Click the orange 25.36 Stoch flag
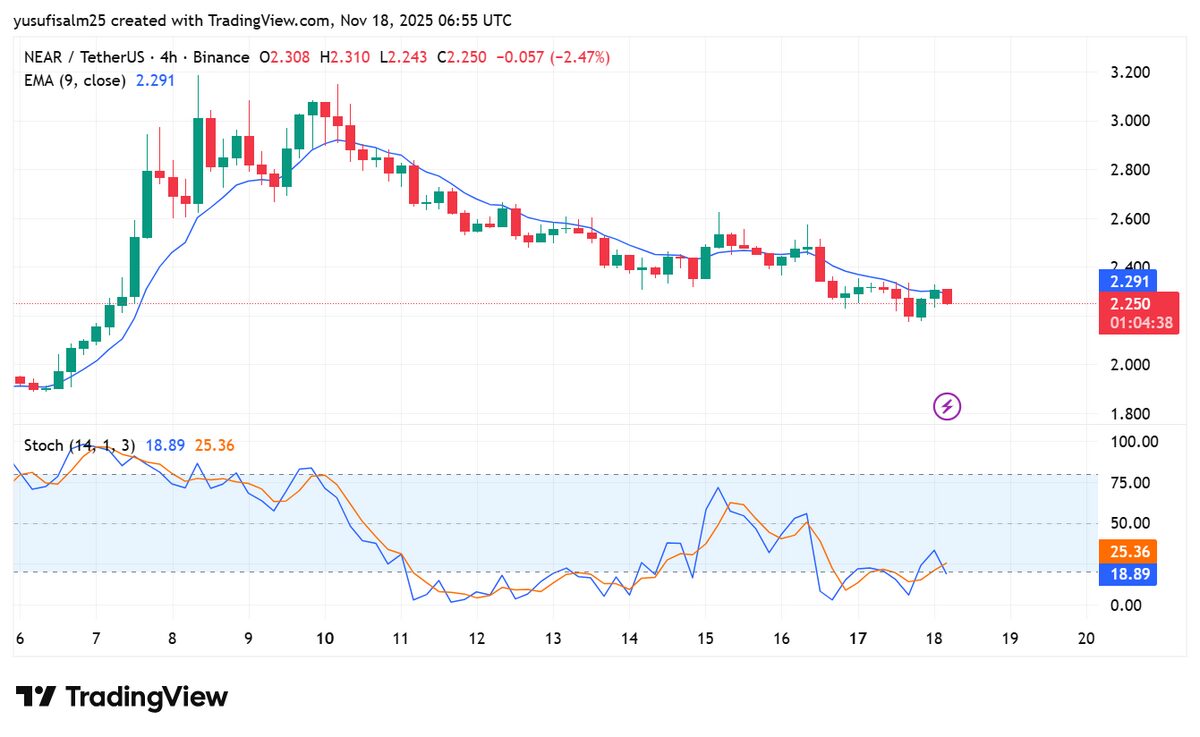The image size is (1200, 737). (1130, 551)
